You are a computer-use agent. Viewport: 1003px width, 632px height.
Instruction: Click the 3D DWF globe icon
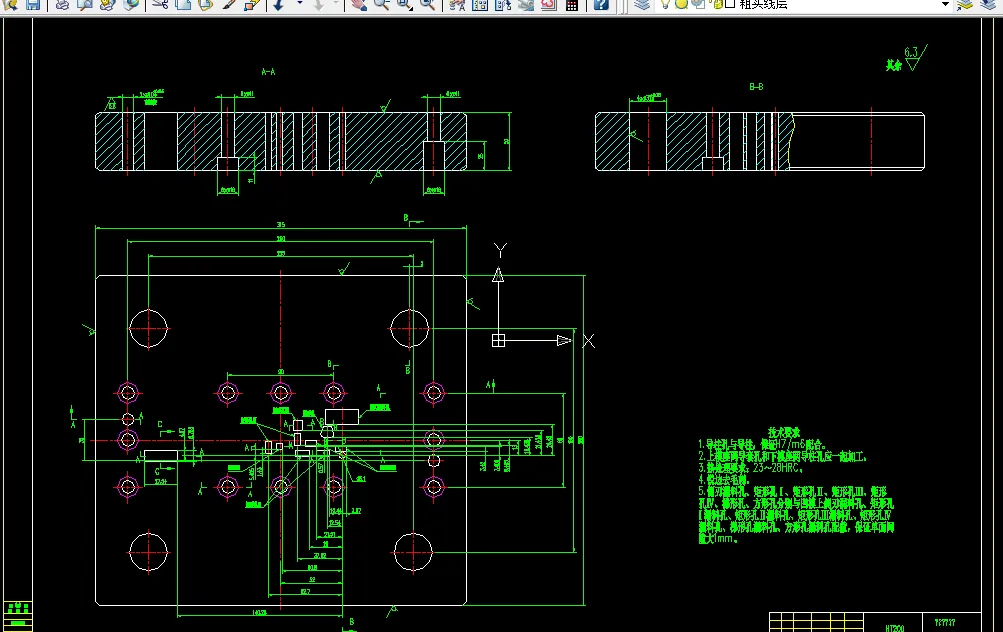[131, 5]
